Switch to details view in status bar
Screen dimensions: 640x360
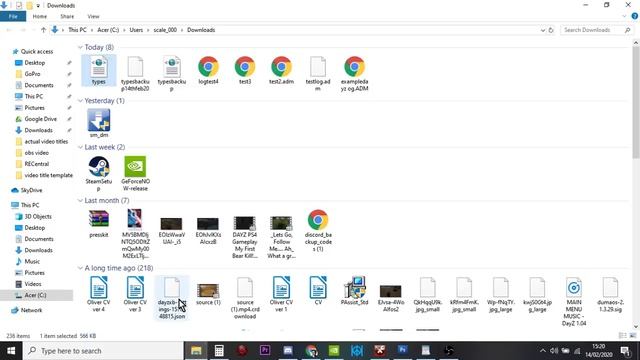pos(622,336)
